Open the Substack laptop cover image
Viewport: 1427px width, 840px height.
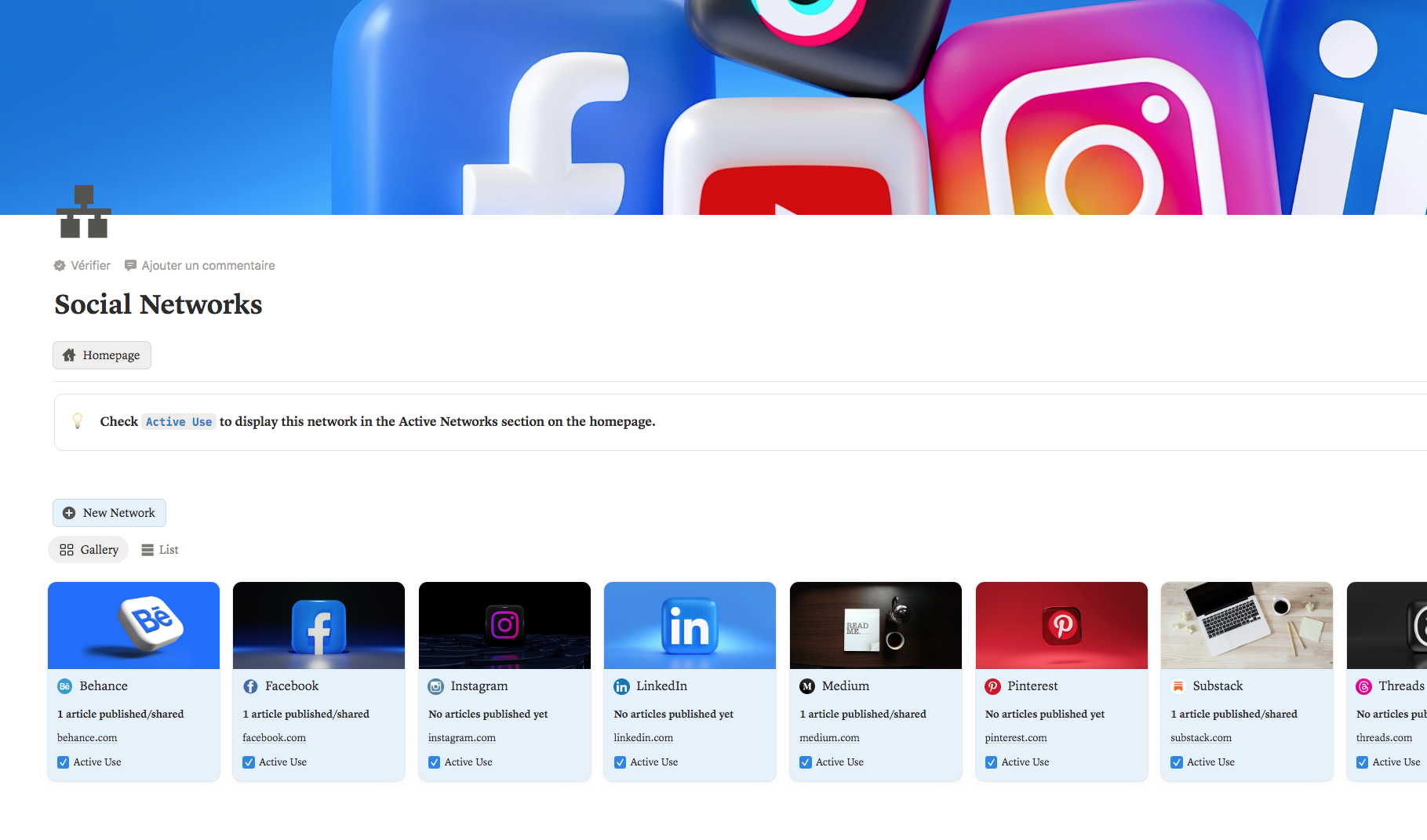[x=1247, y=625]
